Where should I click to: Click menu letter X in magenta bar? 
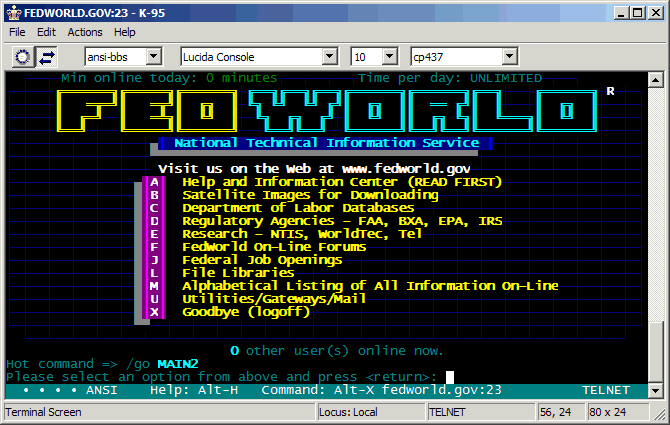pos(154,312)
